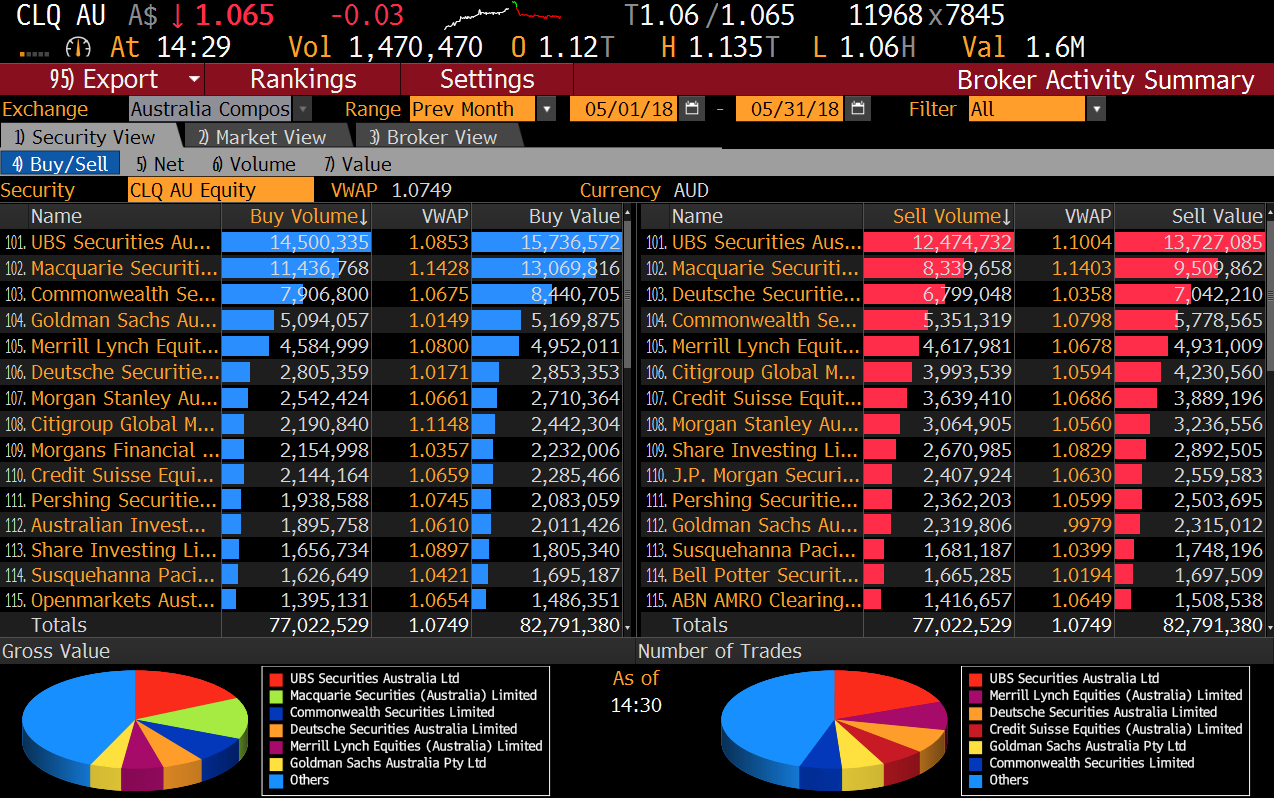Screen dimensions: 1274x798
Task: Click yellow Goldman Sachs swatch in Trades legend
Action: tap(975, 746)
